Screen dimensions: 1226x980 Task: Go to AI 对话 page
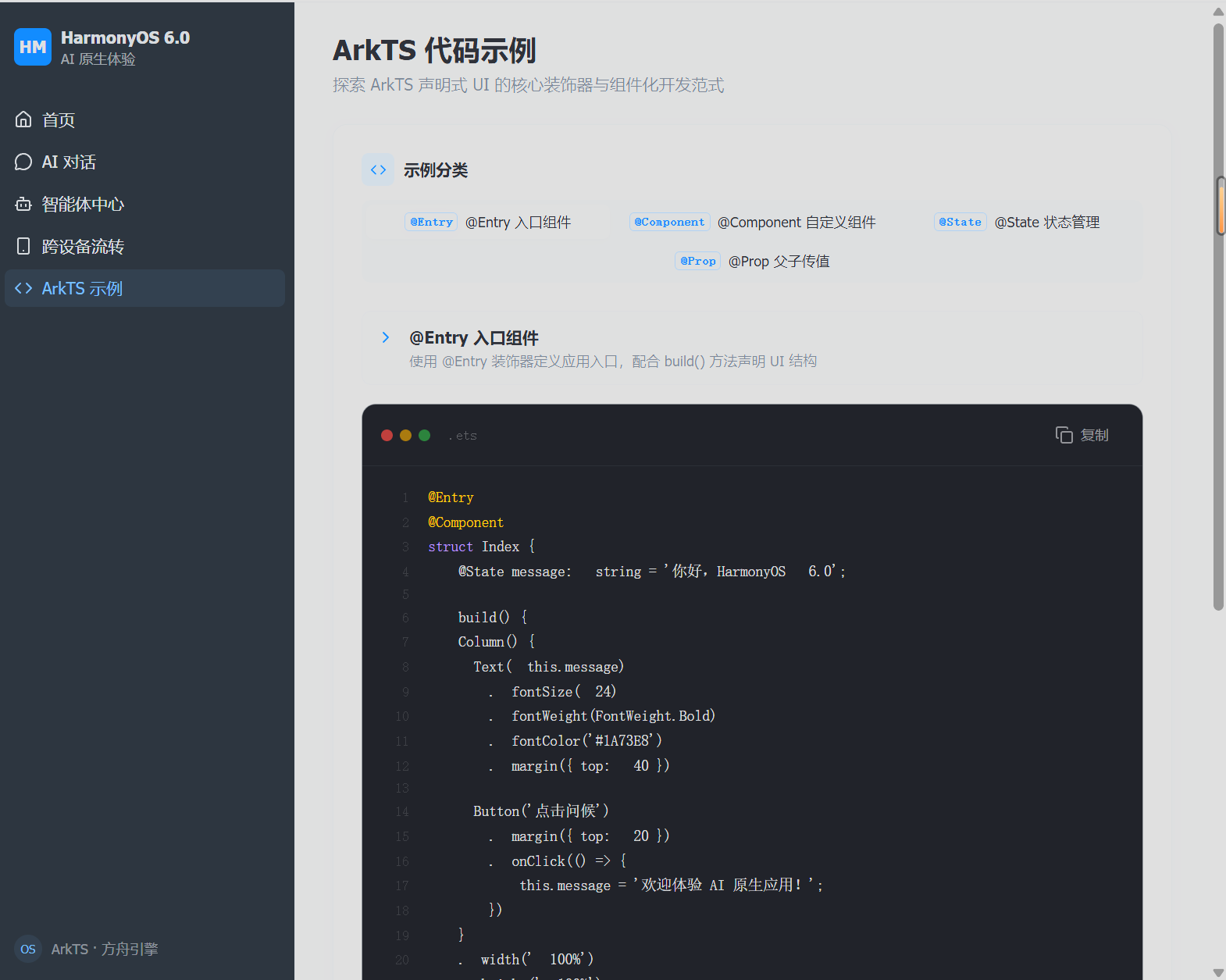tap(144, 162)
